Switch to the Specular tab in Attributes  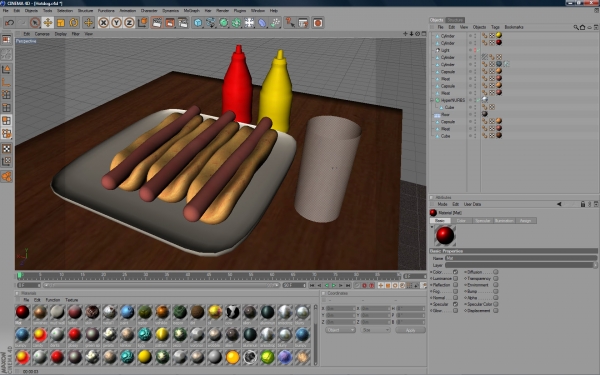click(x=483, y=221)
